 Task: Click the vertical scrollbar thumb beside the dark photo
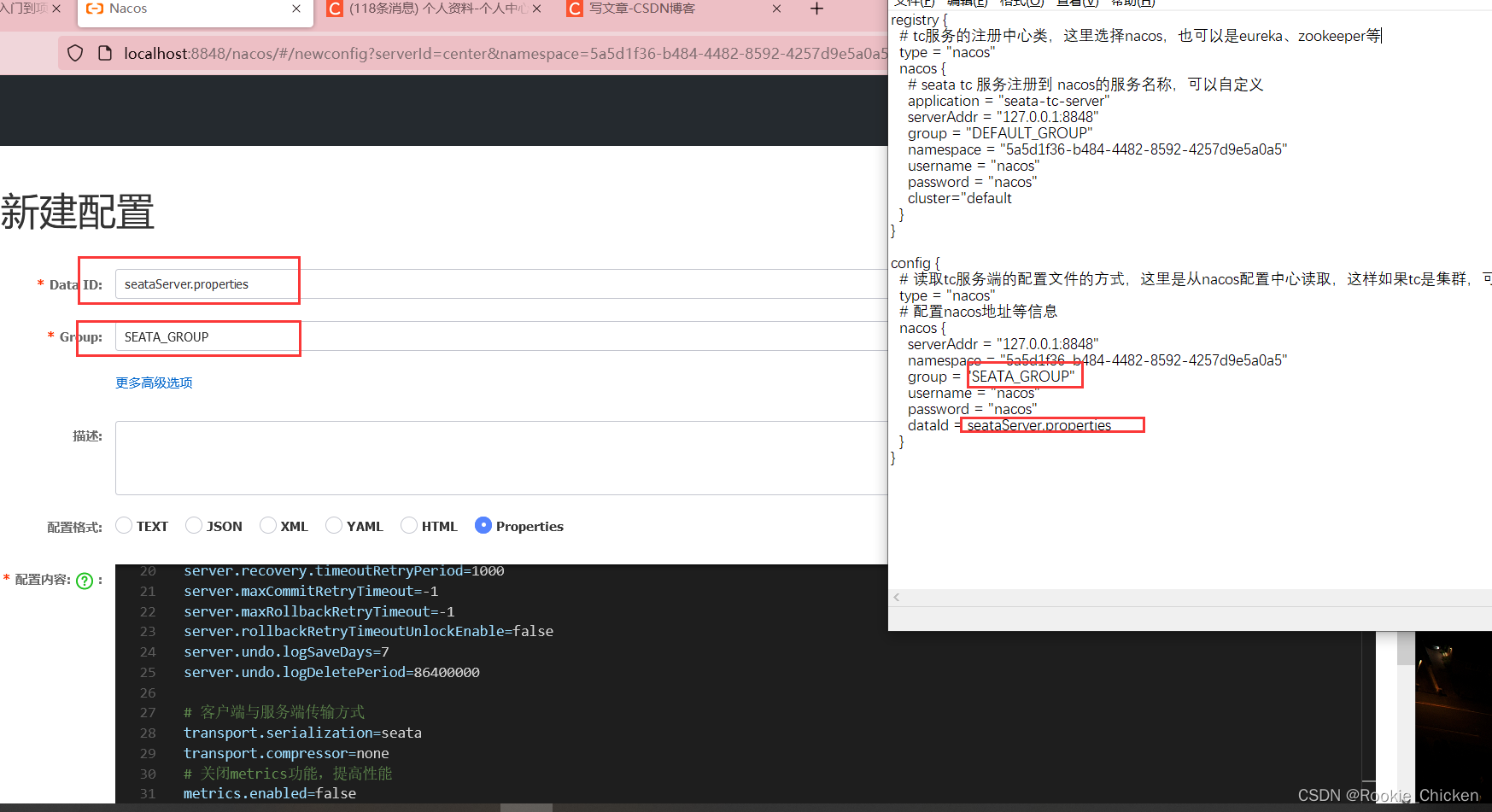point(1406,648)
